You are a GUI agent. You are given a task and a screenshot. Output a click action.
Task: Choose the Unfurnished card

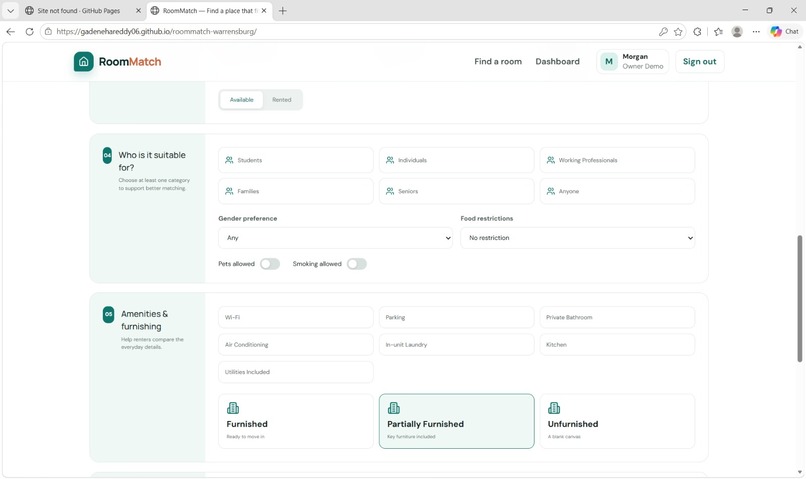[x=617, y=421]
